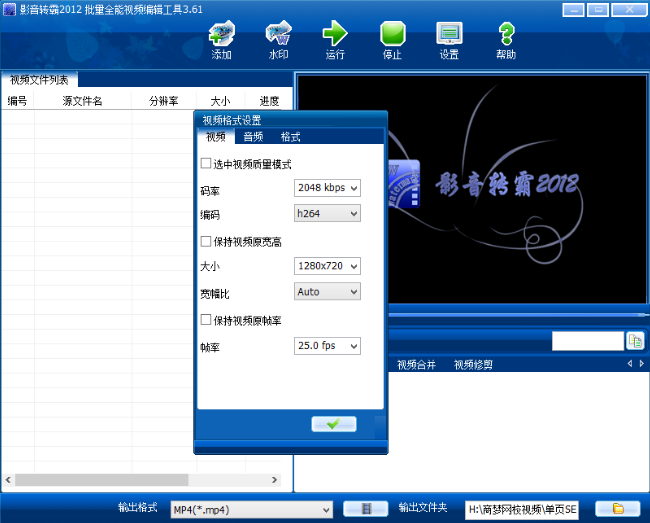Screen dimensions: 650x523
Task: Open the 编码 h264 dropdown
Action: 327,213
